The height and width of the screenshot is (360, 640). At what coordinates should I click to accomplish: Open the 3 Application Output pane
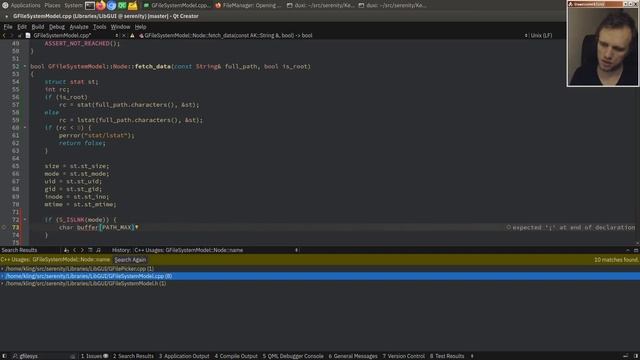(x=184, y=356)
